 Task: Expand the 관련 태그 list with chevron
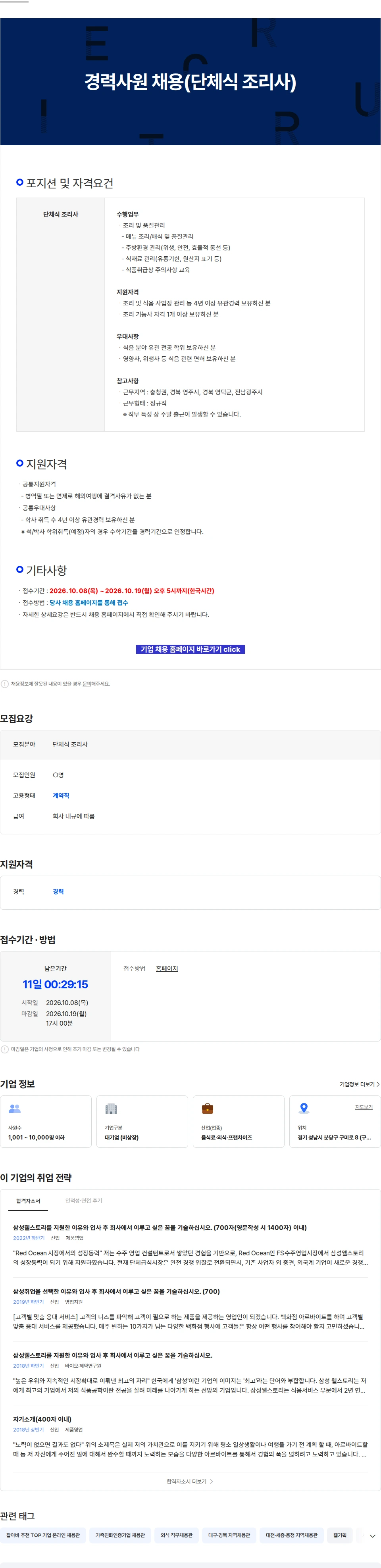pos(373,1536)
